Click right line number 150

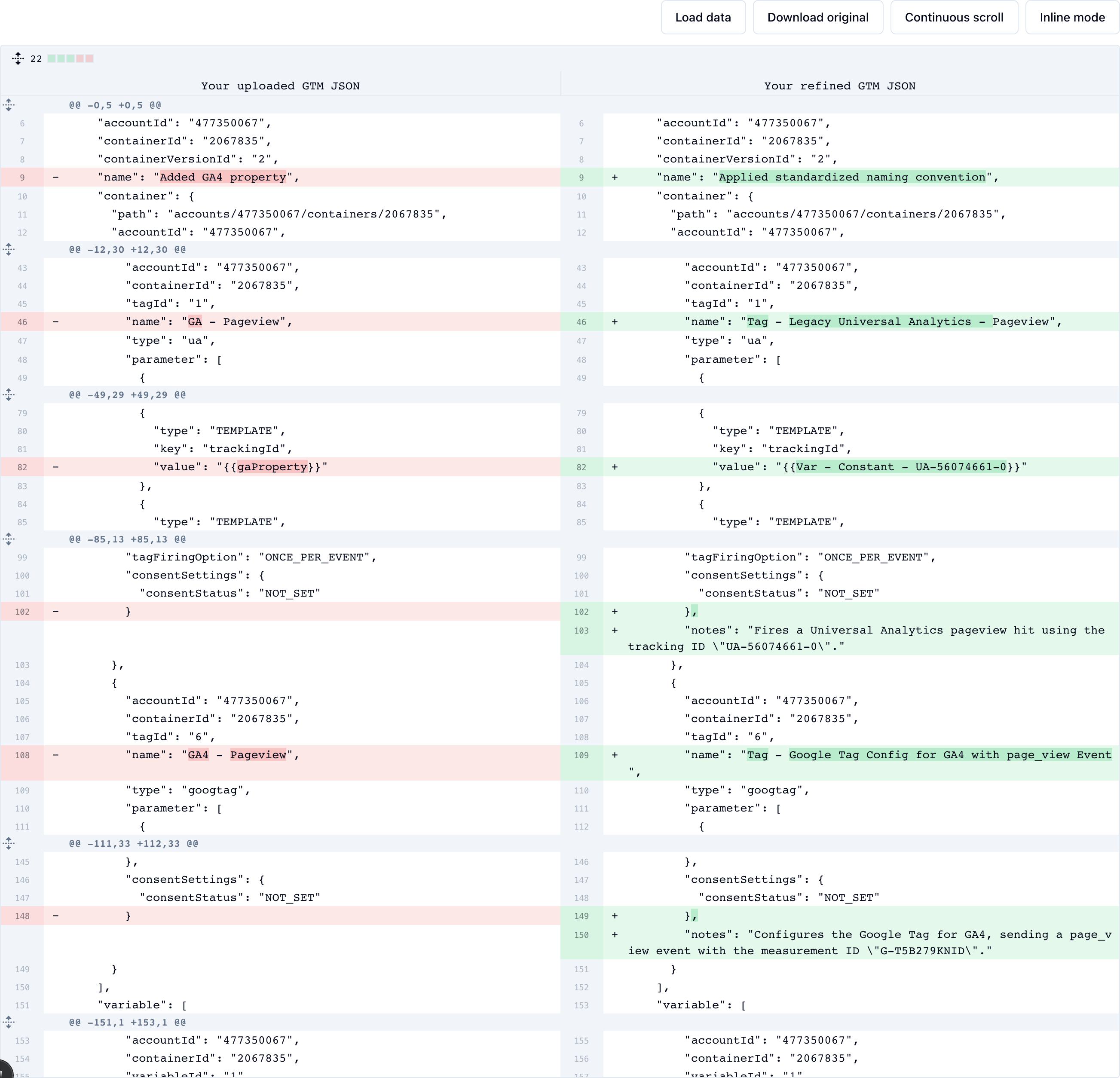click(x=581, y=935)
